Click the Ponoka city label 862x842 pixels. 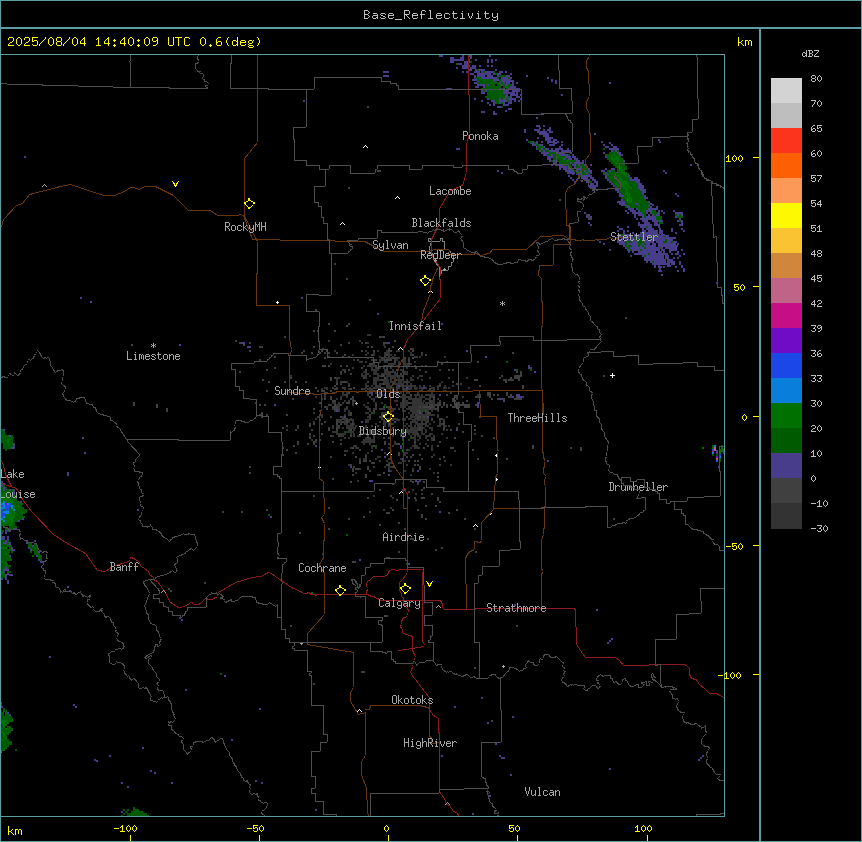click(x=480, y=136)
